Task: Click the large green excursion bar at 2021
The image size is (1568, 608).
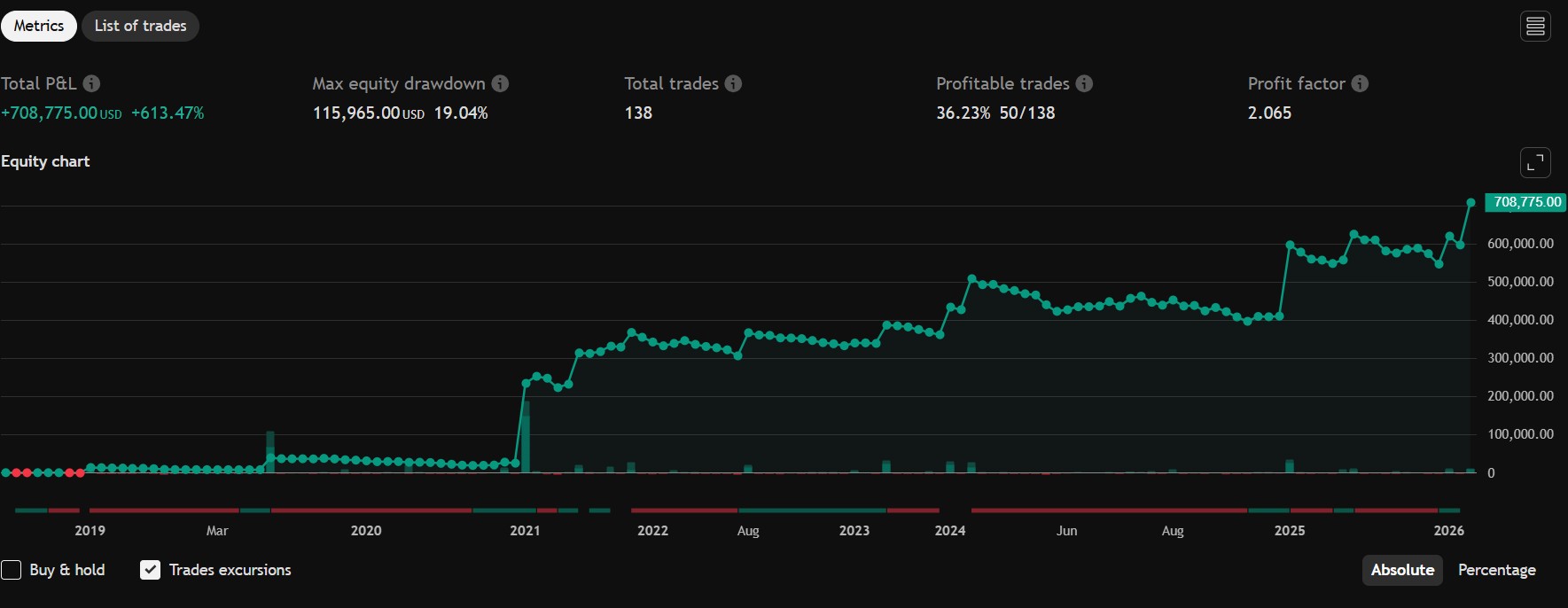Action: click(526, 436)
